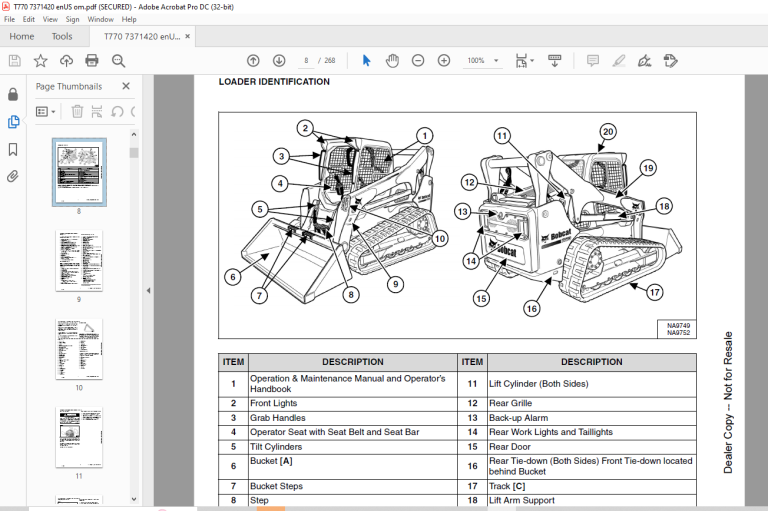Close the T770 7371420 document tab
The width and height of the screenshot is (768, 511).
point(188,36)
